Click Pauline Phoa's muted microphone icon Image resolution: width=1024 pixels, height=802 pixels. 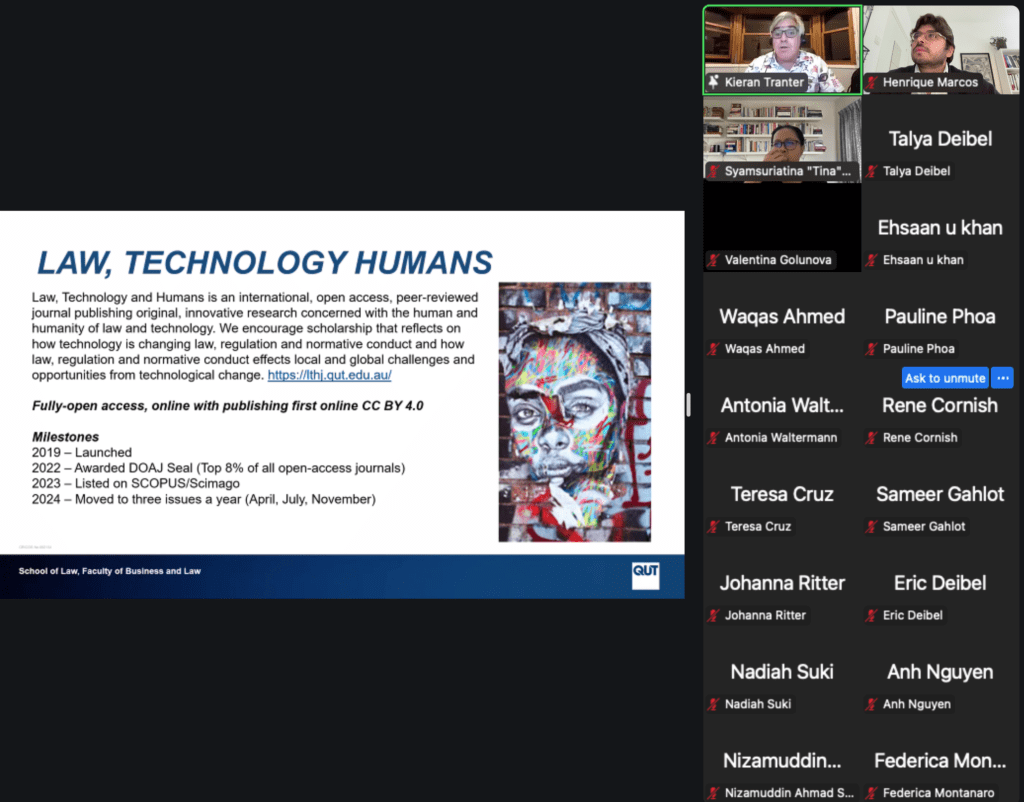click(x=871, y=349)
